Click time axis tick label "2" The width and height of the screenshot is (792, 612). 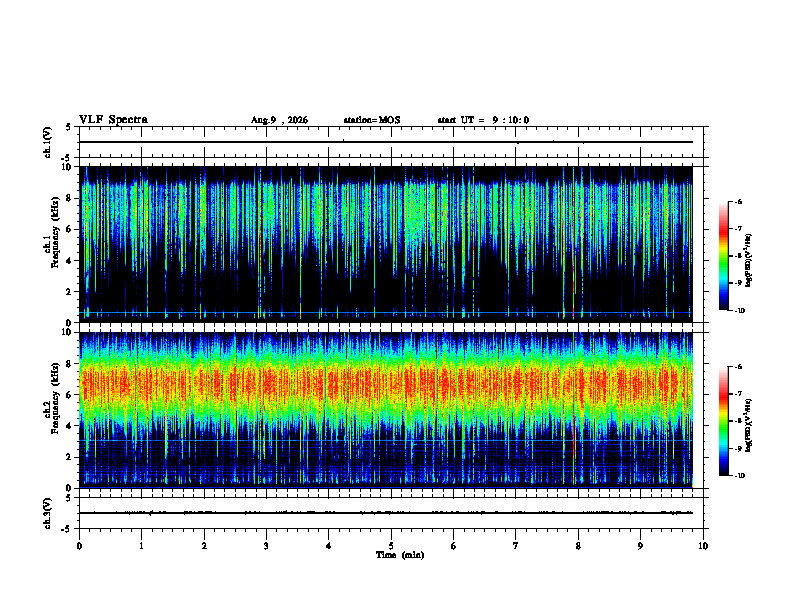tap(204, 546)
